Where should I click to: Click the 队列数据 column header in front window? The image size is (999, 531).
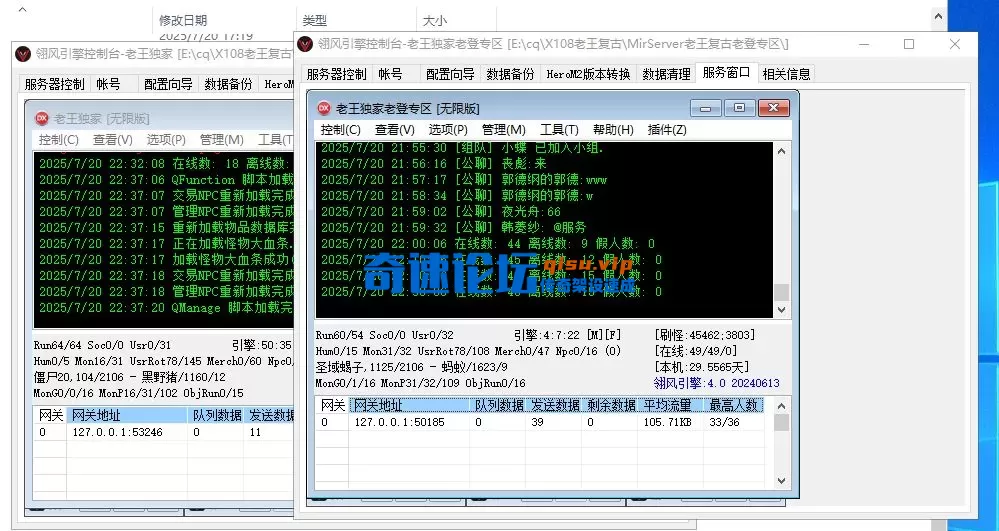click(x=498, y=405)
